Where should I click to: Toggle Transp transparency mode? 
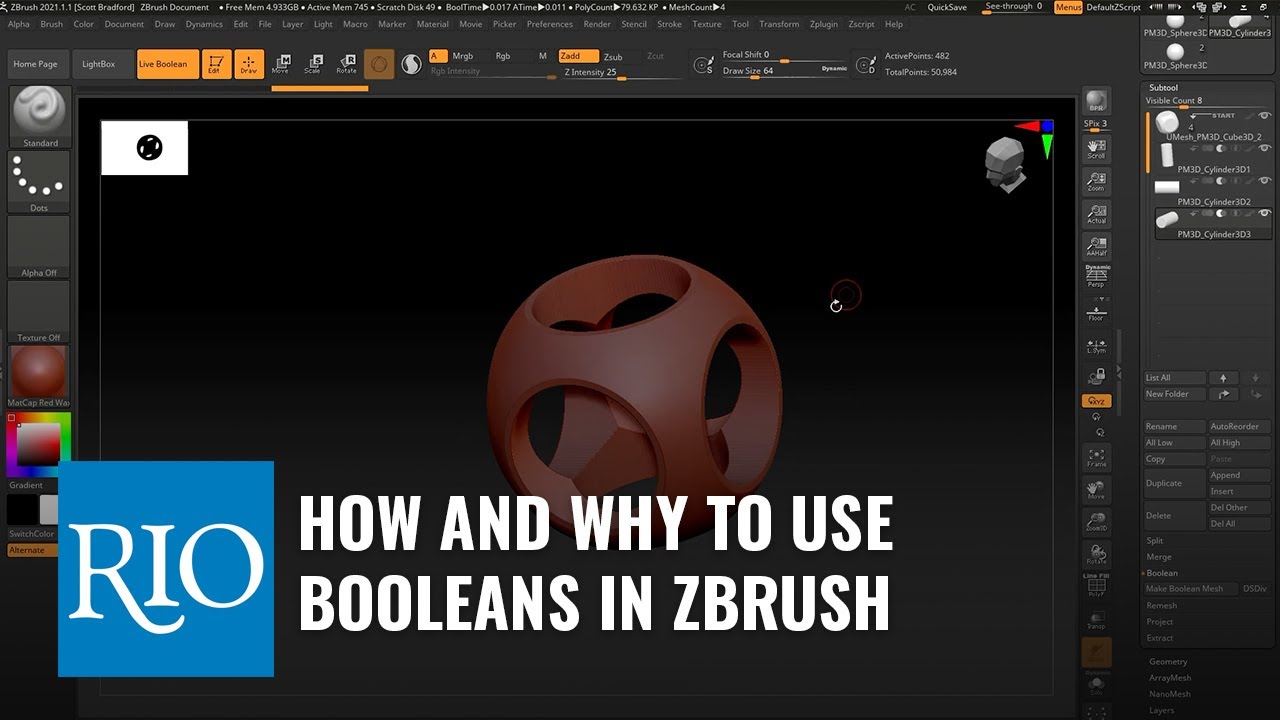pyautogui.click(x=1096, y=618)
